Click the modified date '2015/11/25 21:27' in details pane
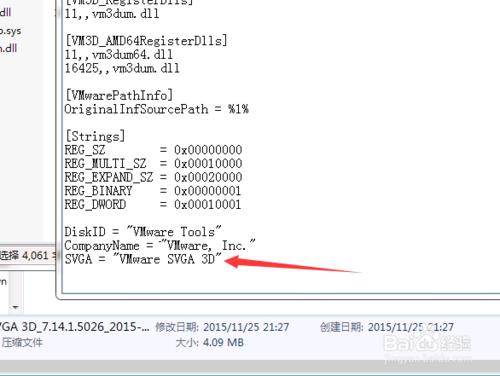Screen dimensions: 500x376 246,327
